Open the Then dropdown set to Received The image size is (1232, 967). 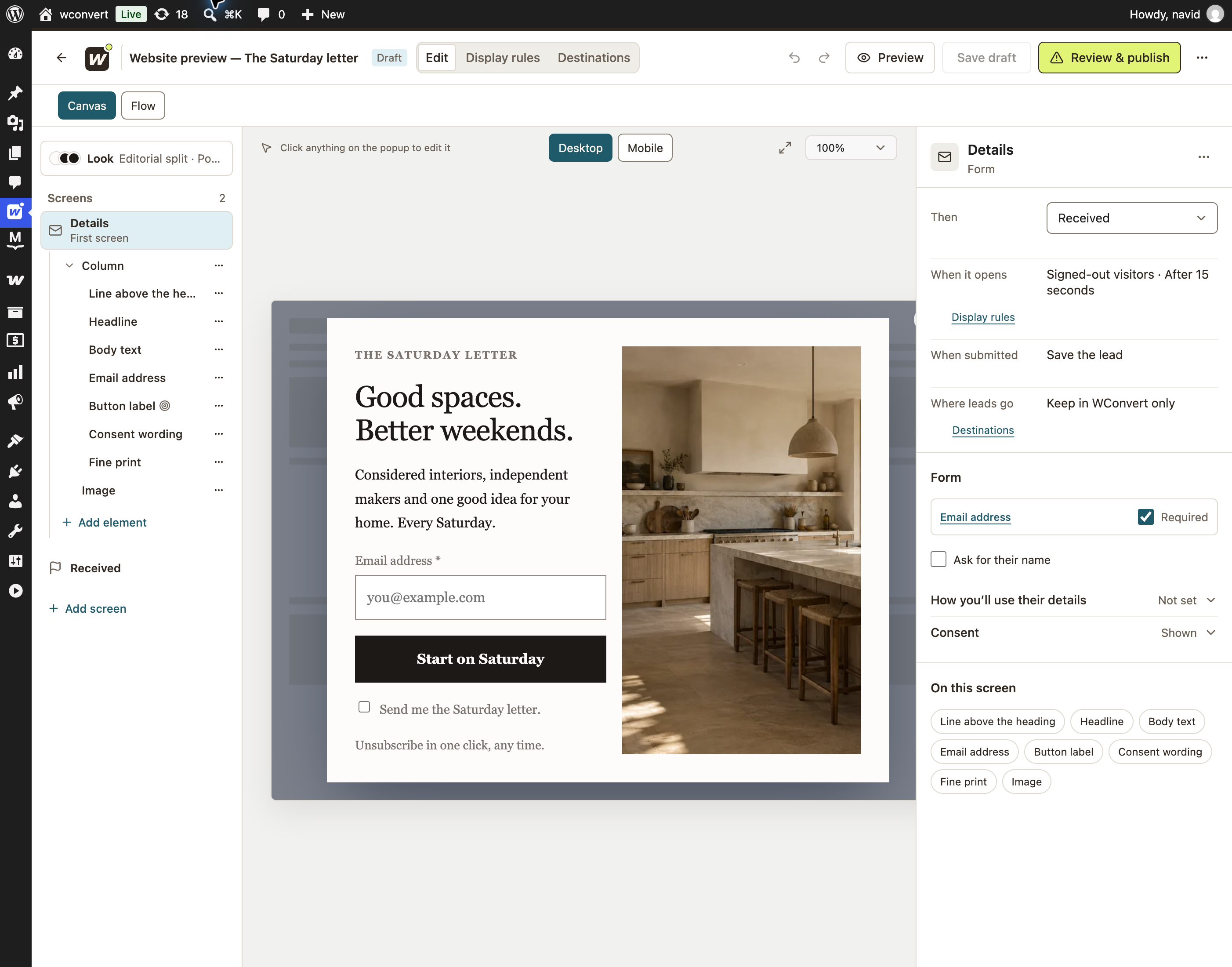tap(1132, 218)
